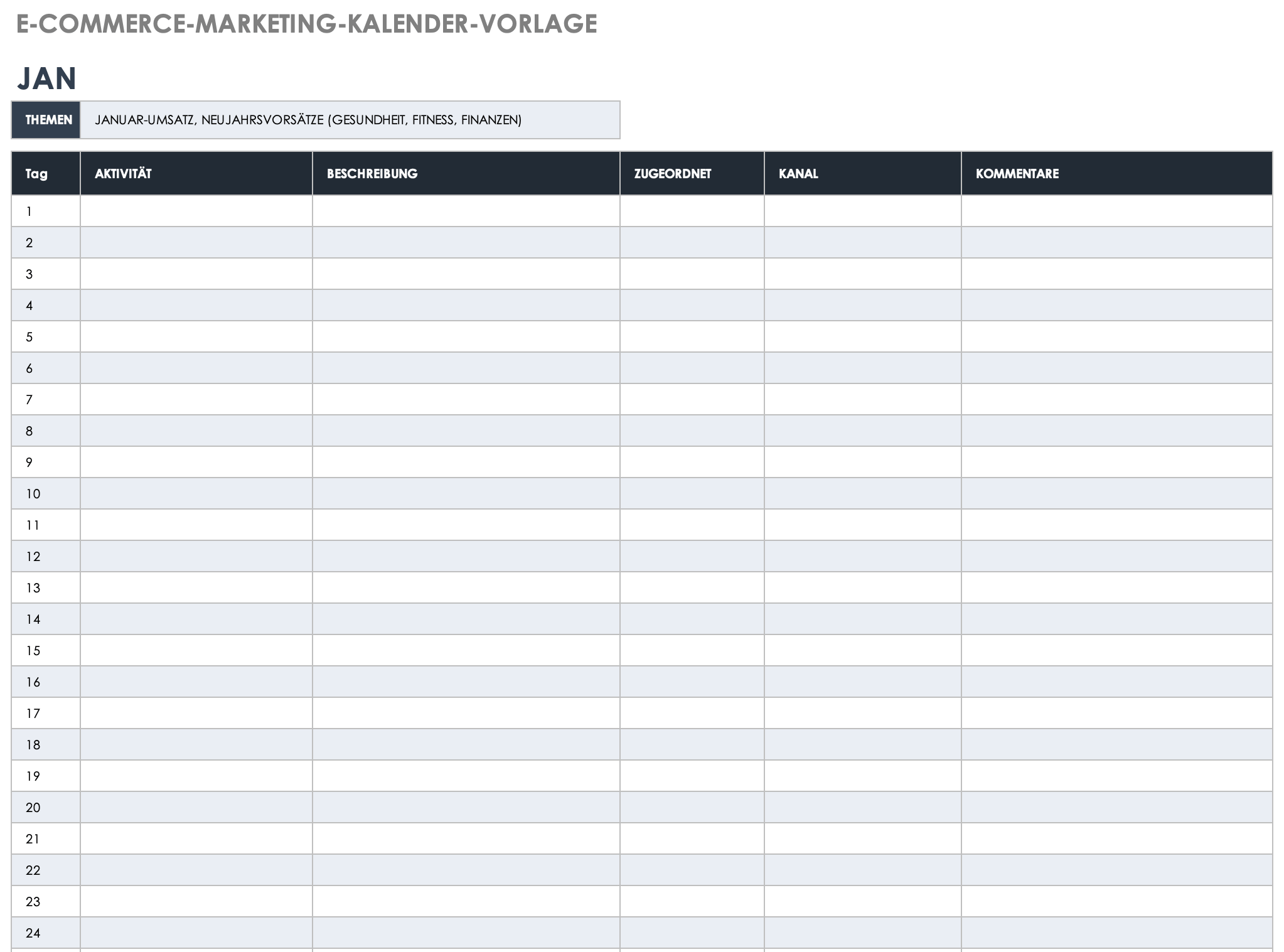
Task: Select day 23 cell
Action: click(x=46, y=902)
